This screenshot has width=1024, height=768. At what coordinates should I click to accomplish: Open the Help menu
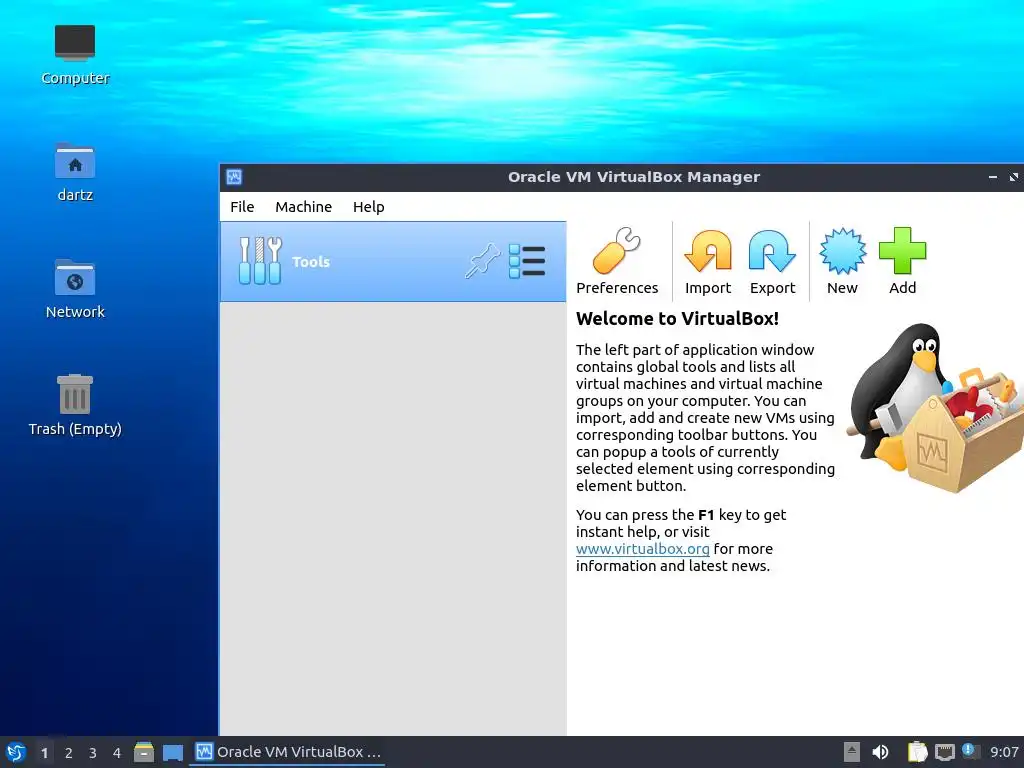coord(368,206)
